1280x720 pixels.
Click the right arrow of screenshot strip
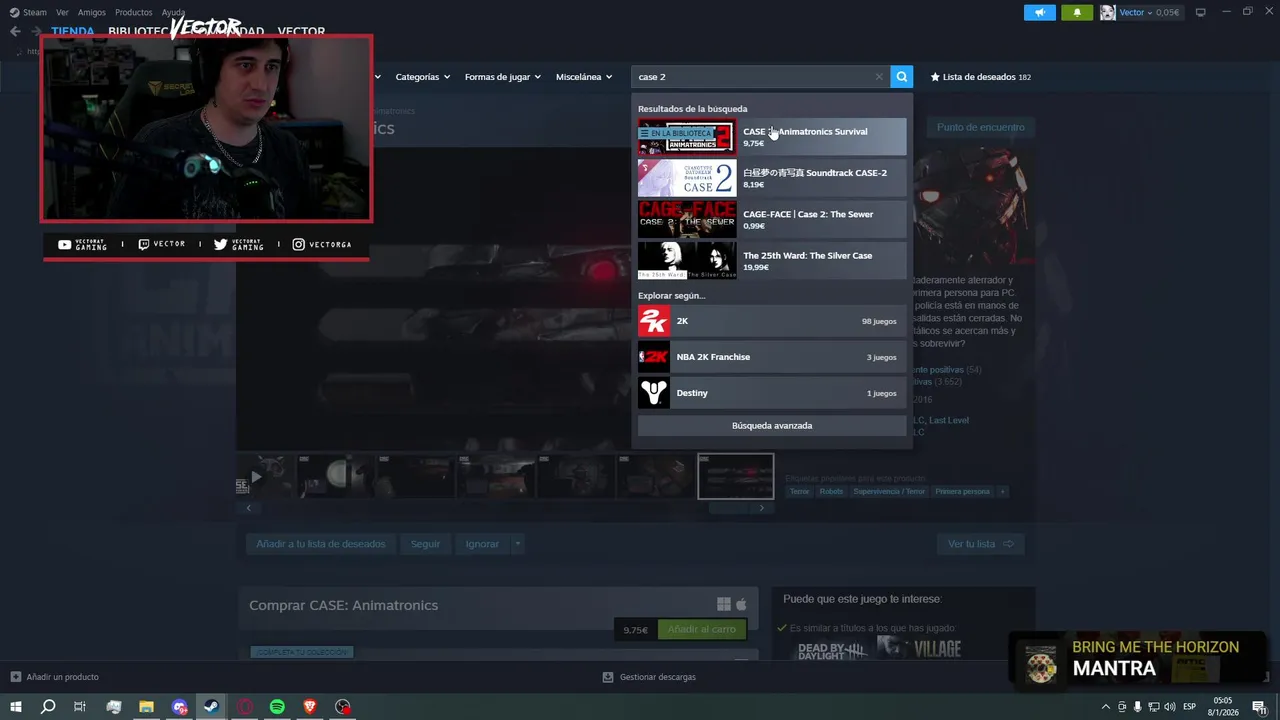coord(762,508)
